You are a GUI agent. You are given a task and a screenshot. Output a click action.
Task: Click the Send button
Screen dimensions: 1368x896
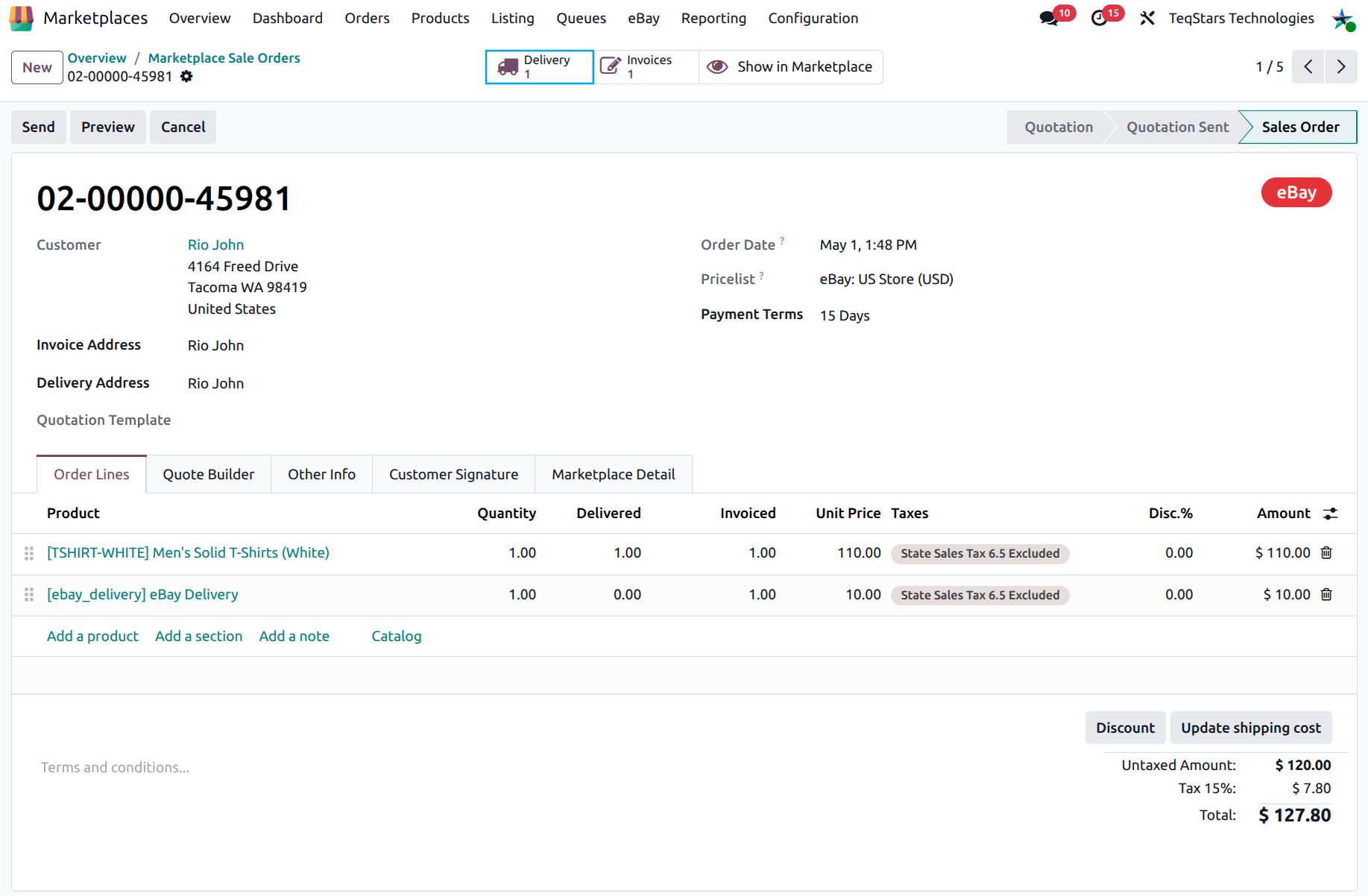[x=39, y=127]
